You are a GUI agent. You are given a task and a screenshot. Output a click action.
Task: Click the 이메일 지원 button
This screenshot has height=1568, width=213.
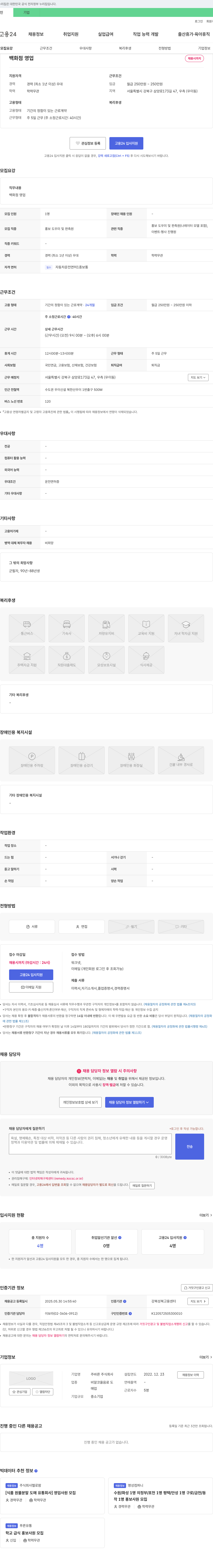31,987
